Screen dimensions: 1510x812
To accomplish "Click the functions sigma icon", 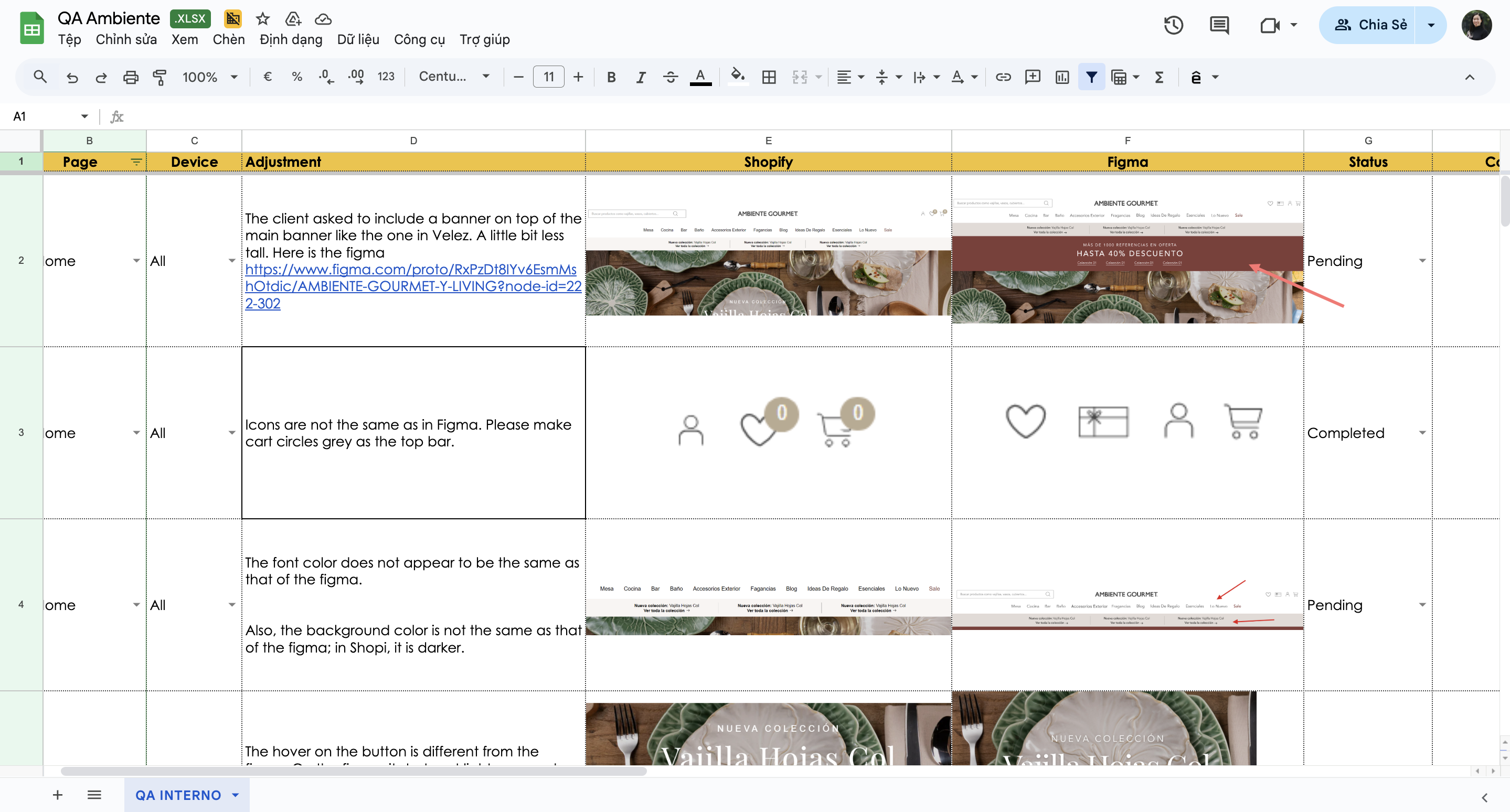I will (1159, 77).
